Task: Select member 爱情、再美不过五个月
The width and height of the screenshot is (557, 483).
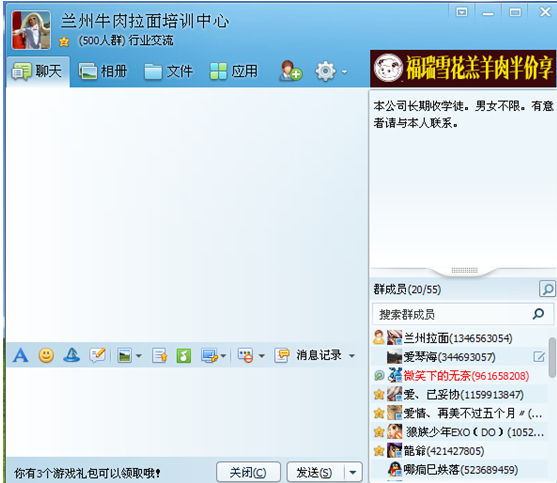Action: (459, 413)
